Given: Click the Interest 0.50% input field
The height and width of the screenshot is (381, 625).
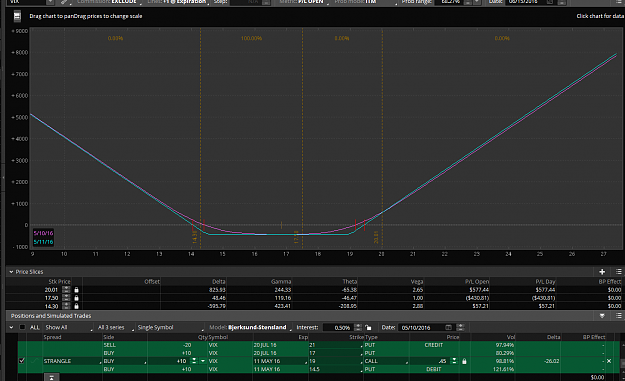Looking at the screenshot, I should pyautogui.click(x=337, y=328).
